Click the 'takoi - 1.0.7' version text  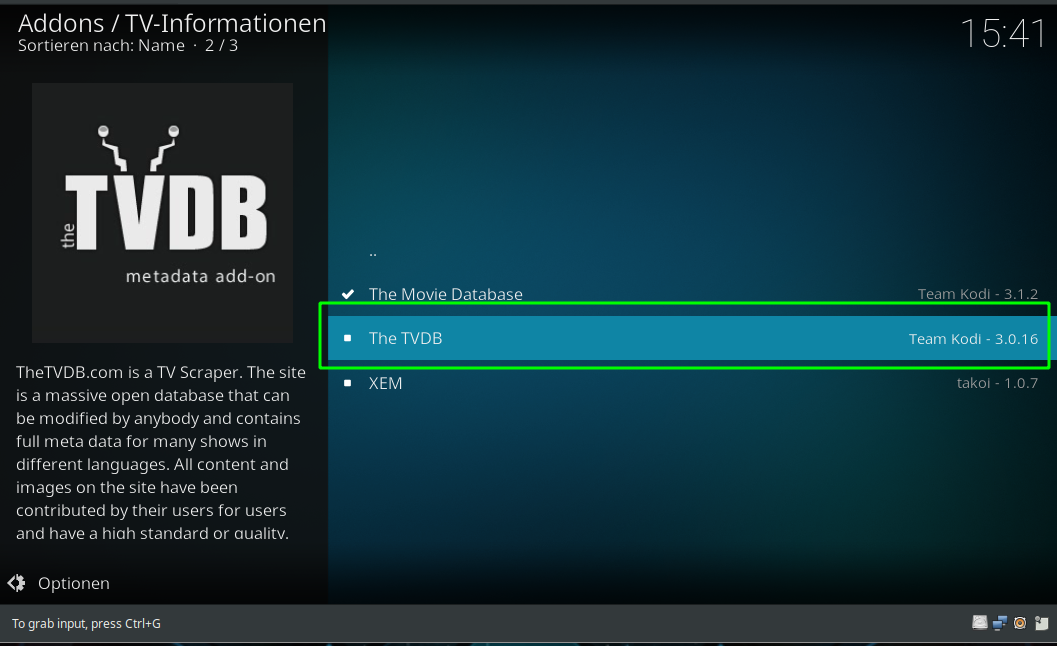click(997, 383)
